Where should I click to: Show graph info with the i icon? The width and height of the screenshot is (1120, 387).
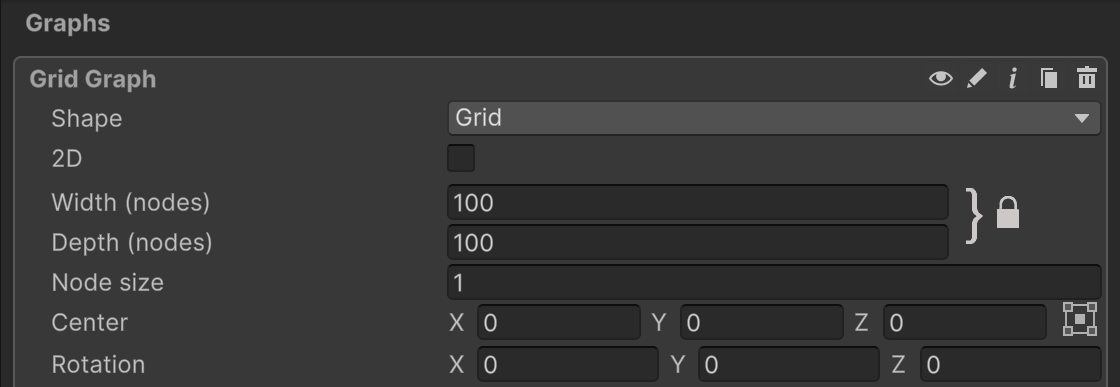[x=1012, y=78]
